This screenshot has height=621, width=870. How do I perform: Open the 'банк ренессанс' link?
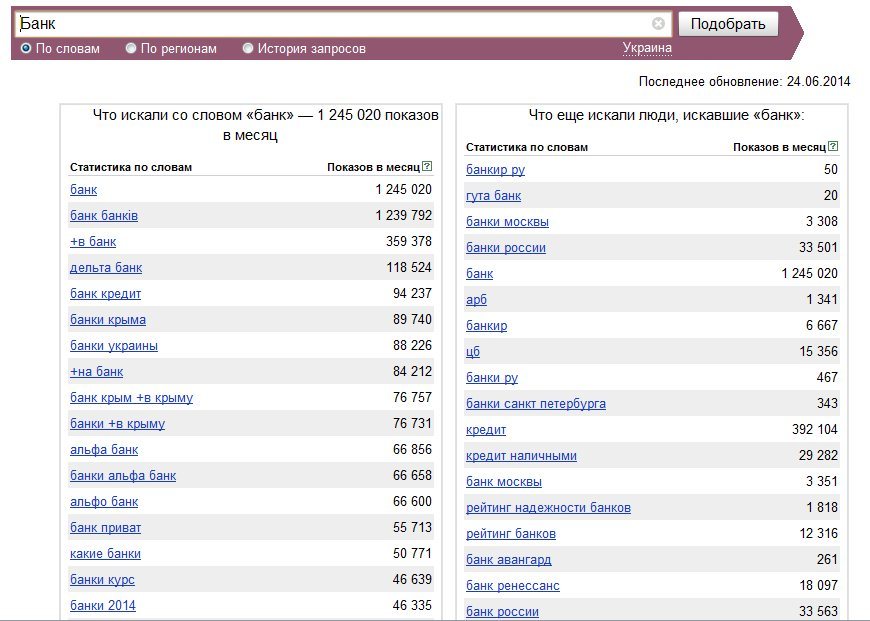(x=513, y=586)
